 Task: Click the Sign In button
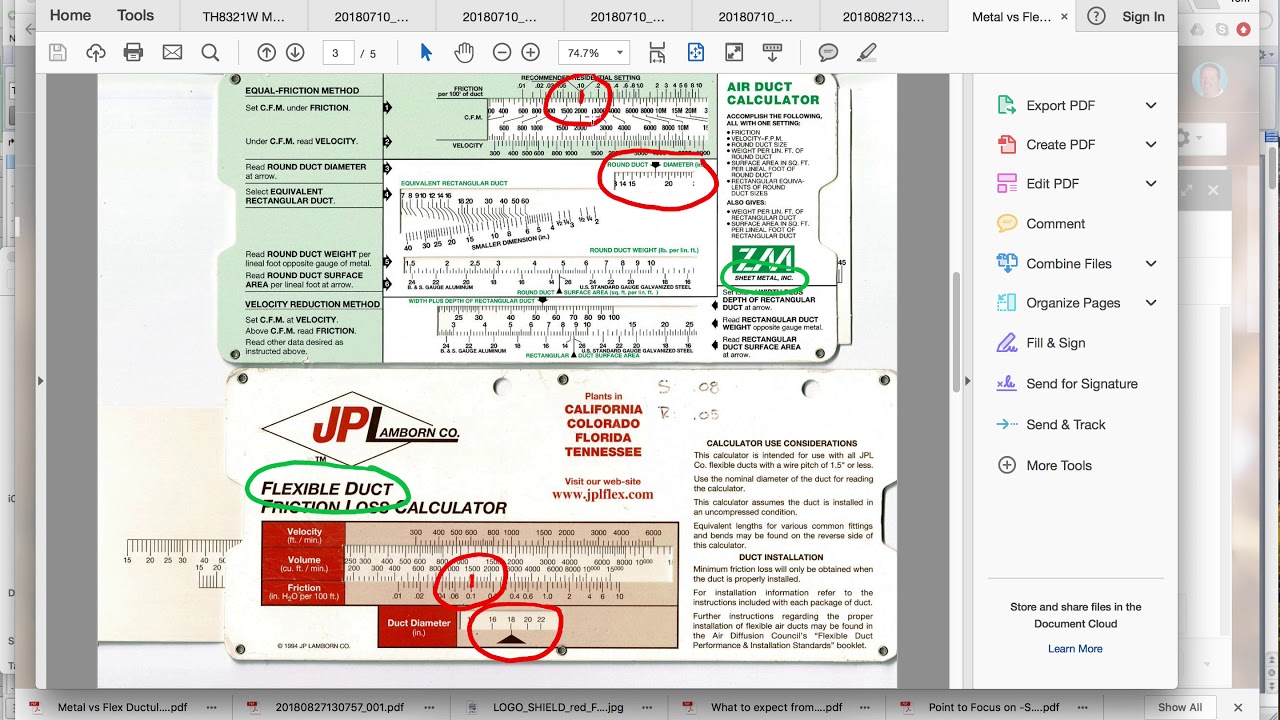pyautogui.click(x=1143, y=16)
